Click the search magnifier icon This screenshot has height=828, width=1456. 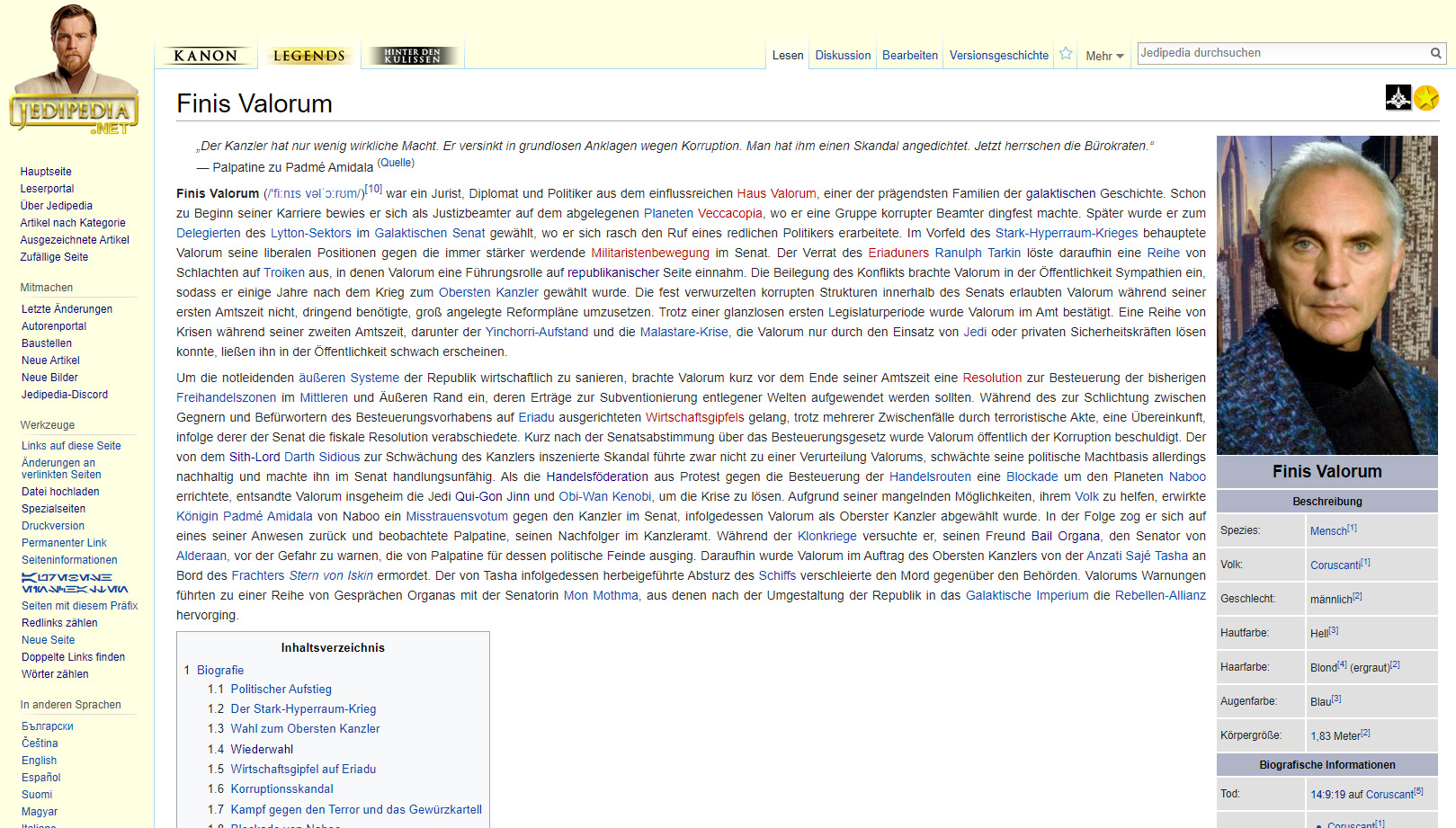pyautogui.click(x=1436, y=53)
